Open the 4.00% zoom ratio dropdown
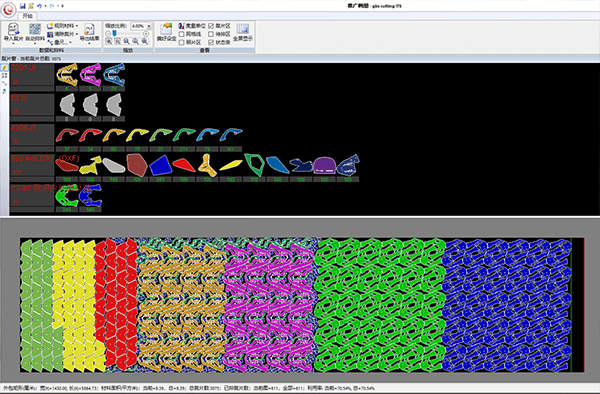600x394 pixels. (149, 26)
